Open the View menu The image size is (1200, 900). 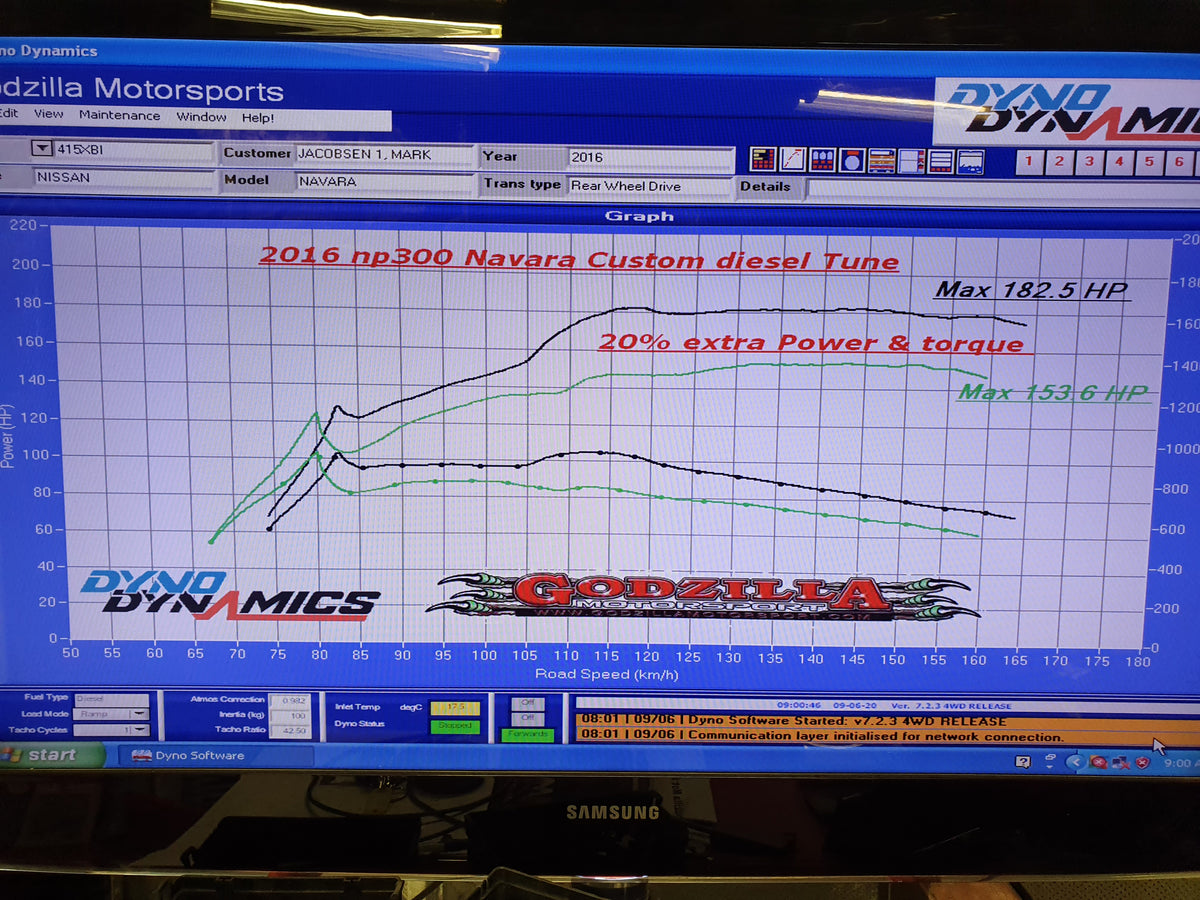coord(49,116)
